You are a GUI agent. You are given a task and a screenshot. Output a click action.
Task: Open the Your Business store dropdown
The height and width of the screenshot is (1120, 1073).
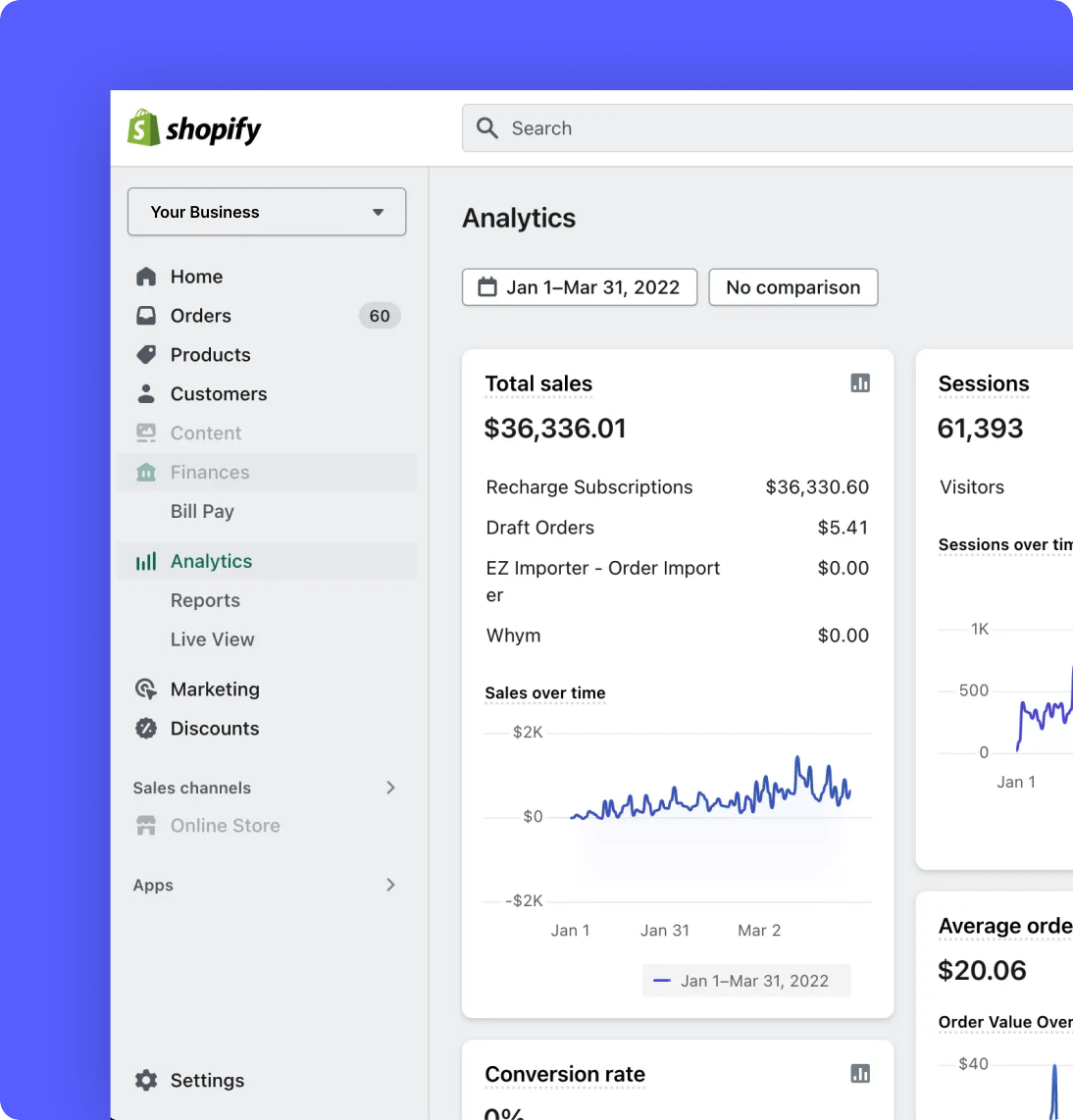(267, 212)
